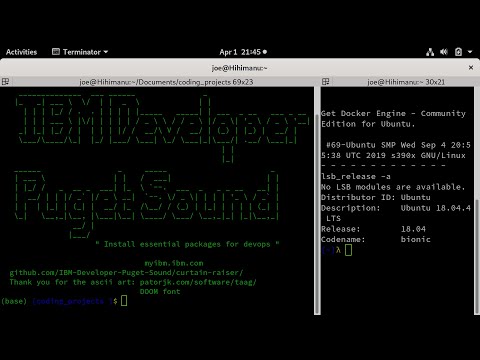Click the window title joe@Hihimanu:~
Image resolution: width=480 pixels, height=360 pixels.
(x=239, y=68)
